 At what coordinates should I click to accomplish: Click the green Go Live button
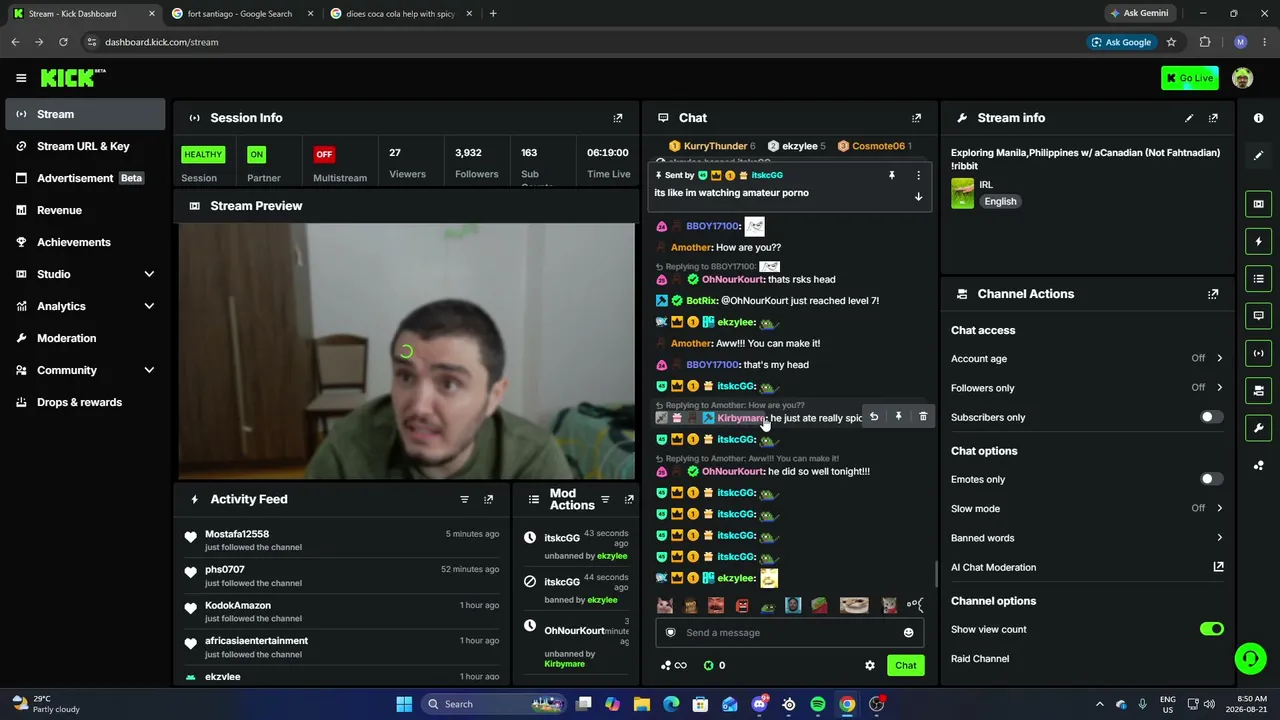1189,78
